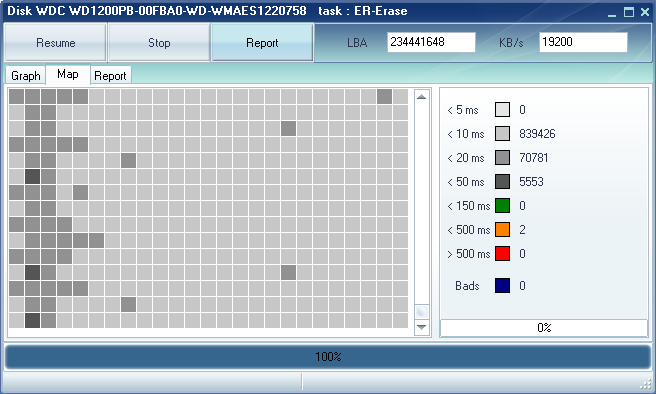656x394 pixels.
Task: Select the orange swatch beside < 500 ms
Action: tap(502, 230)
